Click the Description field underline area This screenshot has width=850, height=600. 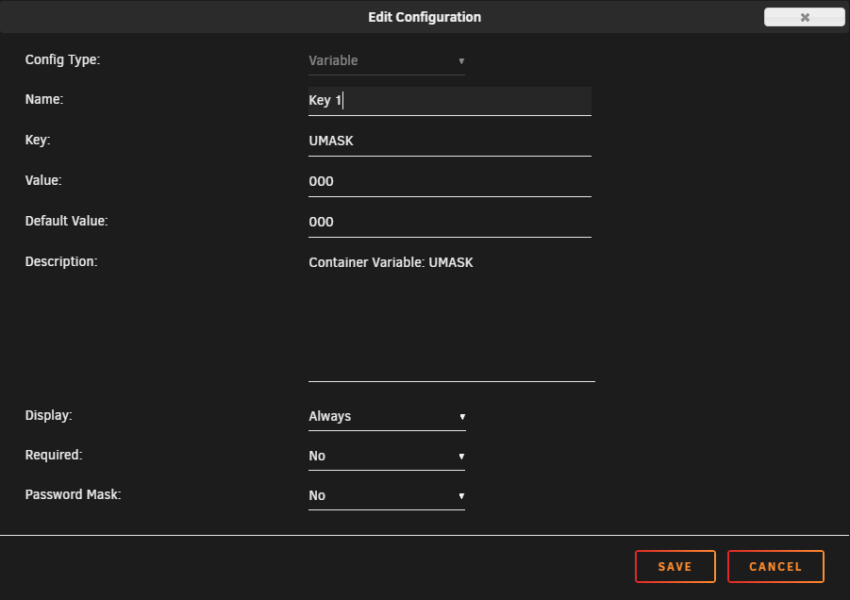tap(451, 380)
